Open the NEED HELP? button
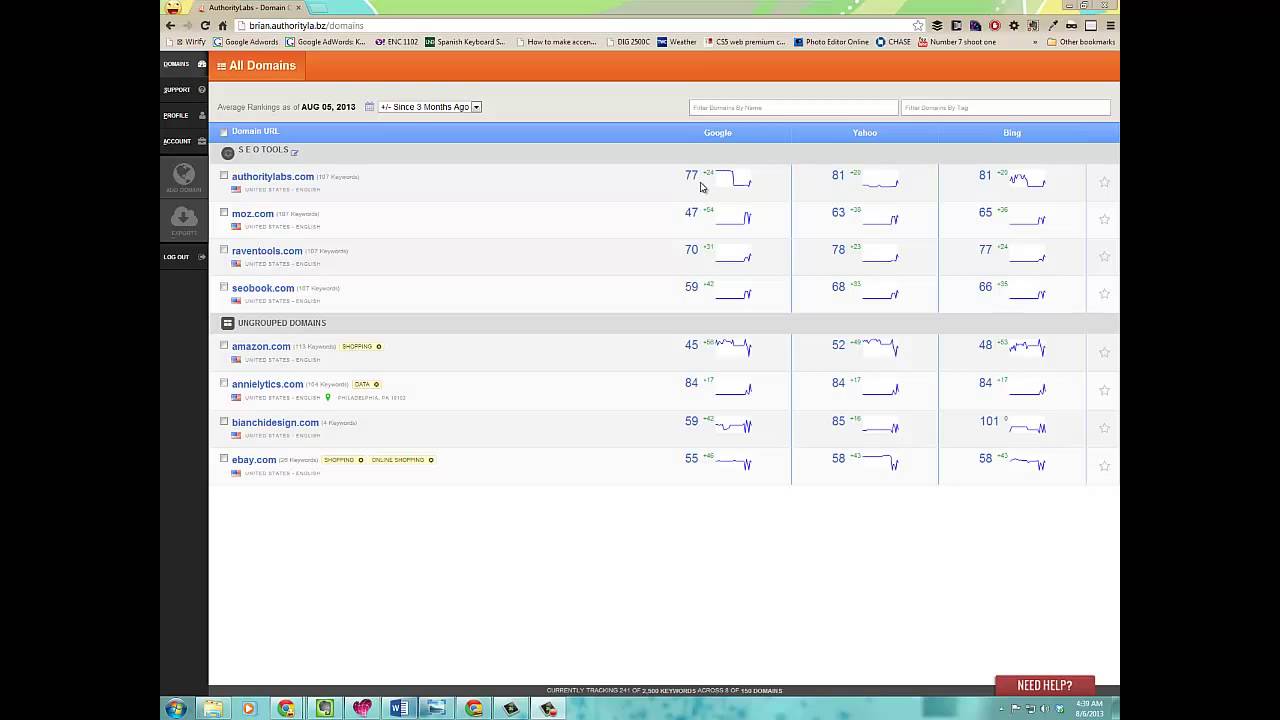The height and width of the screenshot is (720, 1280). point(1045,685)
